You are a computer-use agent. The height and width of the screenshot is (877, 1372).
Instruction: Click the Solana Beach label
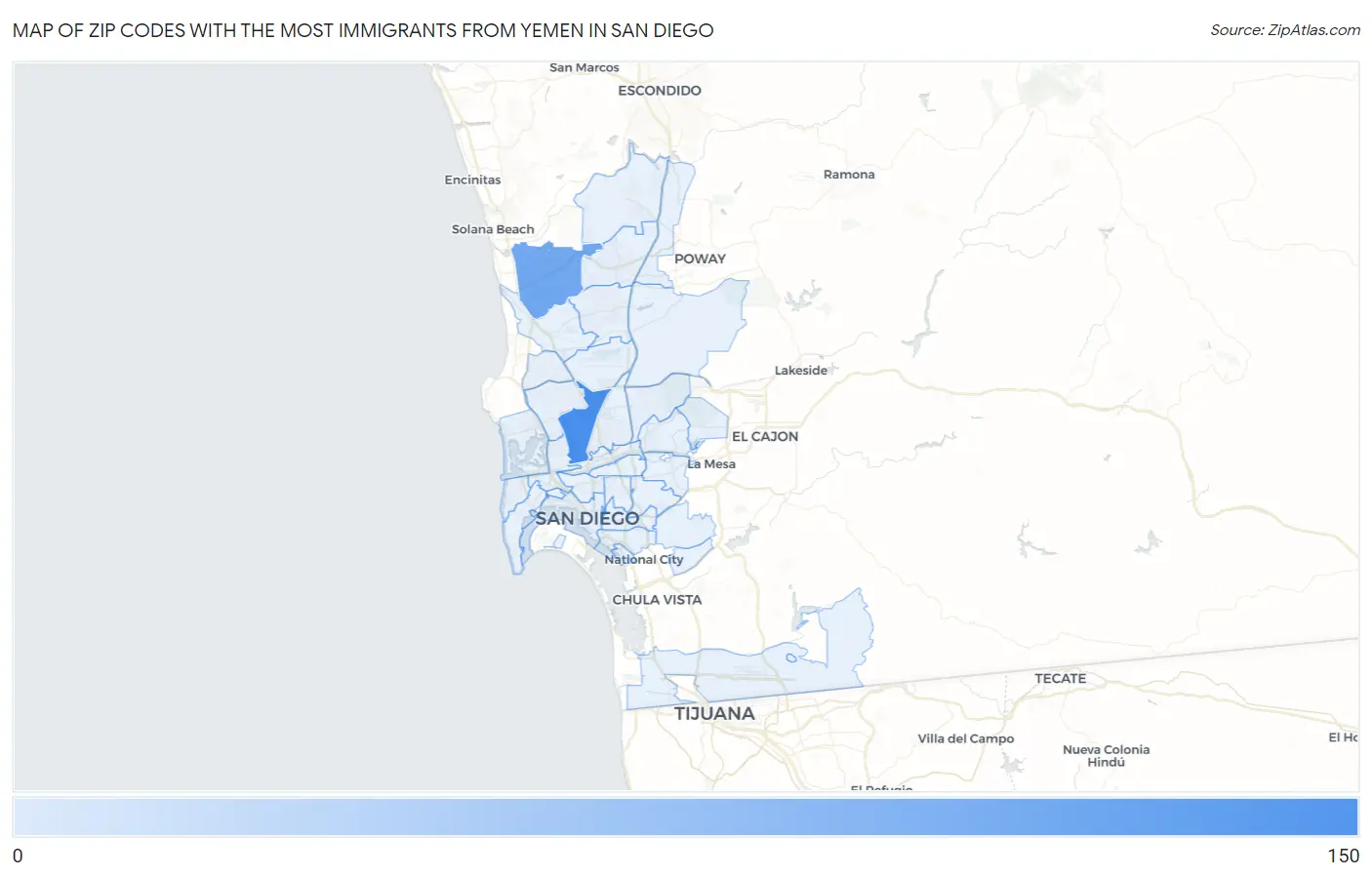click(x=493, y=230)
